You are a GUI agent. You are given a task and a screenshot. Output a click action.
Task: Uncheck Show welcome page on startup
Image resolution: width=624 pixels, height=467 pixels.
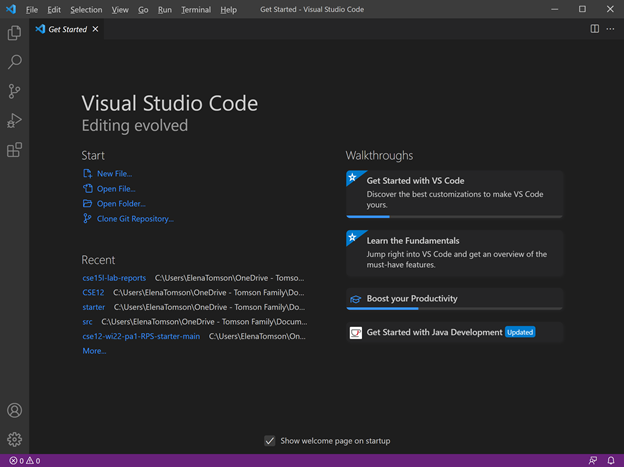point(269,441)
